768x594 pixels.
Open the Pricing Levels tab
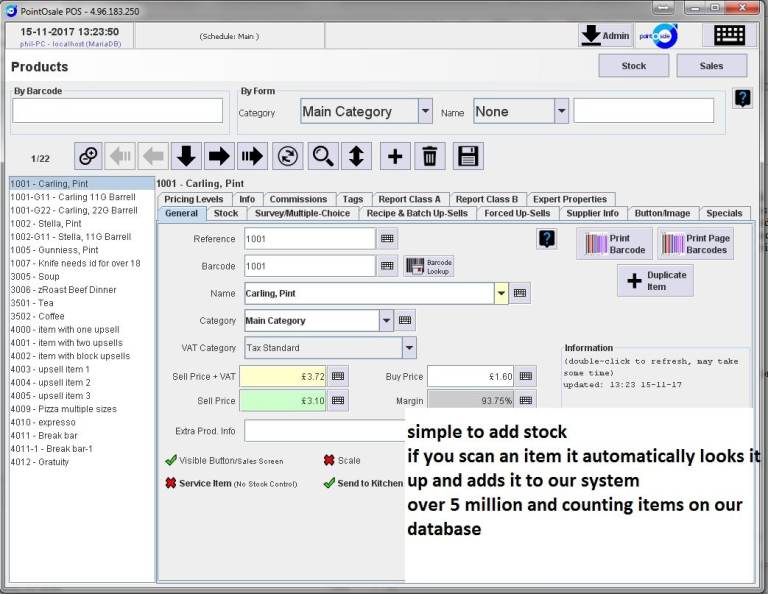[x=194, y=199]
